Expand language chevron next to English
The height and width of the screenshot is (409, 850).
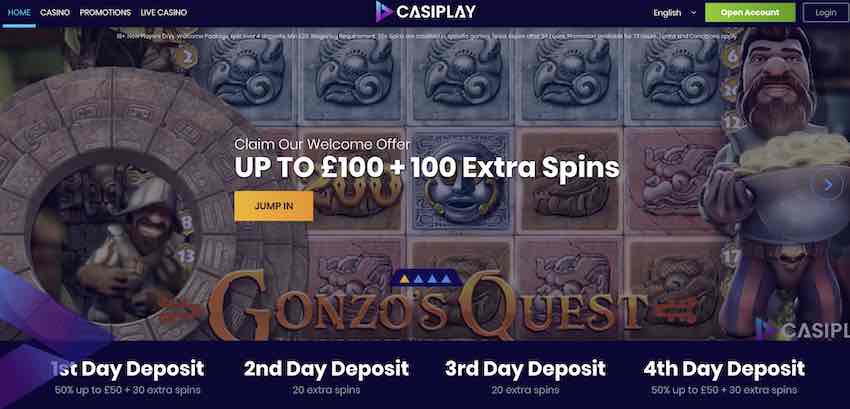693,12
